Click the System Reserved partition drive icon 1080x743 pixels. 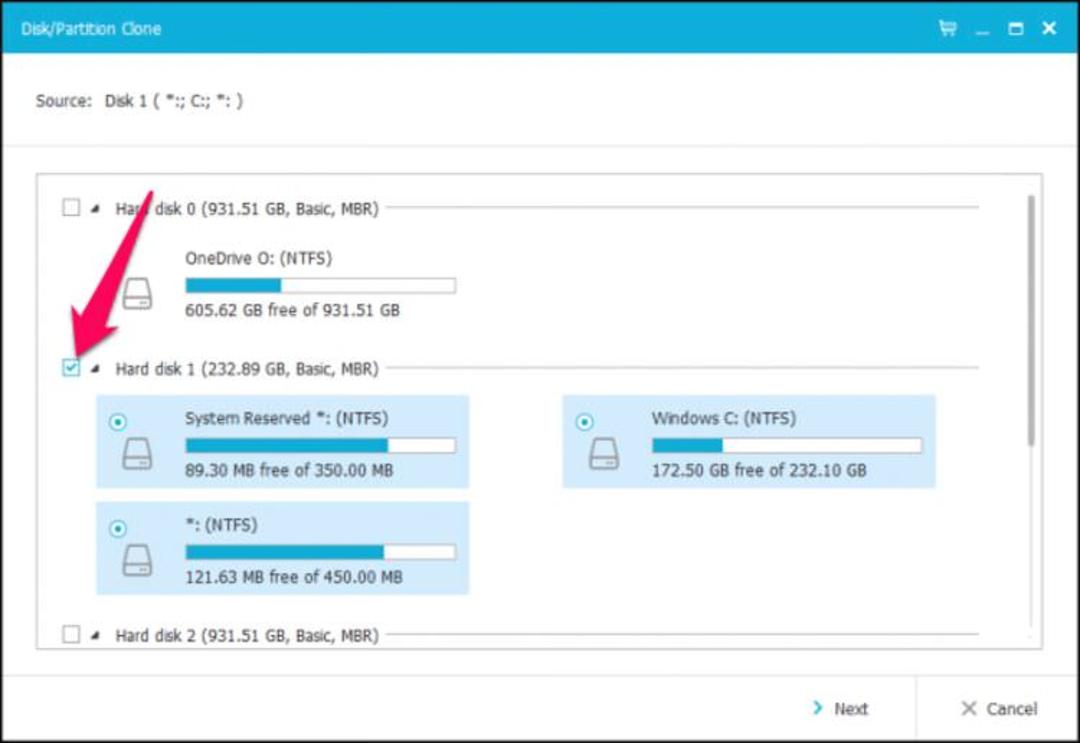(x=137, y=454)
